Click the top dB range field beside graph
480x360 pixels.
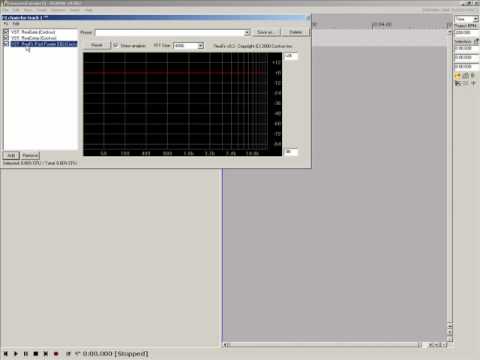(x=291, y=56)
